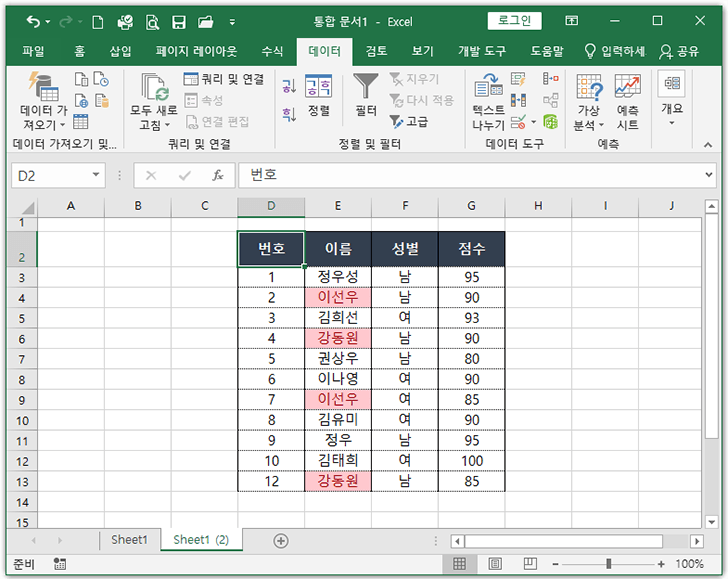Open ribbon display options button
Screen dimensions: 728x579
tap(572, 21)
